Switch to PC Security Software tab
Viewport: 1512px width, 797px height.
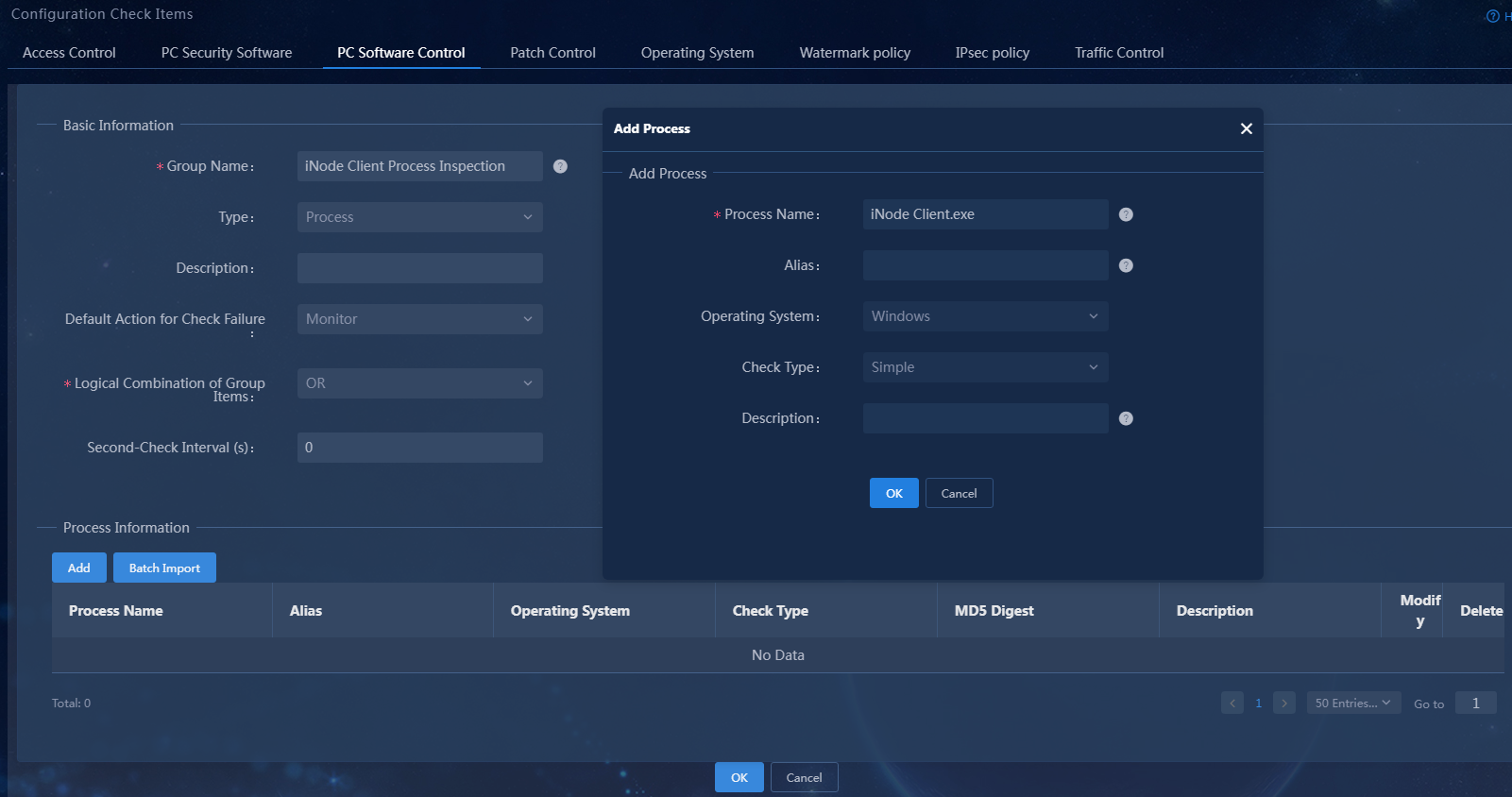point(227,53)
